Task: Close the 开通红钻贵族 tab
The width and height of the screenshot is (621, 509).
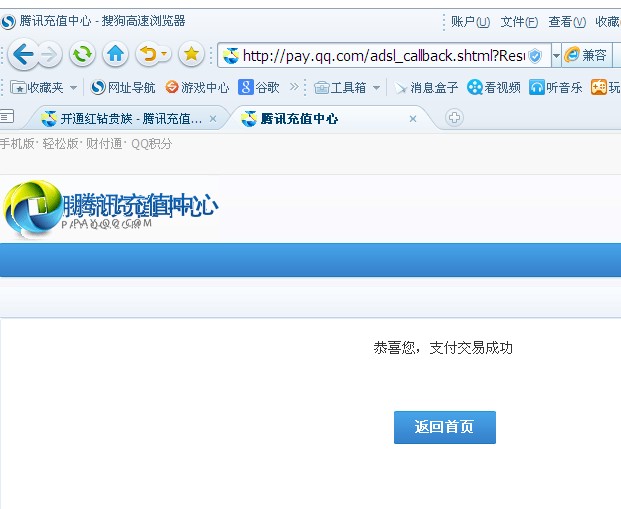Action: [213, 119]
